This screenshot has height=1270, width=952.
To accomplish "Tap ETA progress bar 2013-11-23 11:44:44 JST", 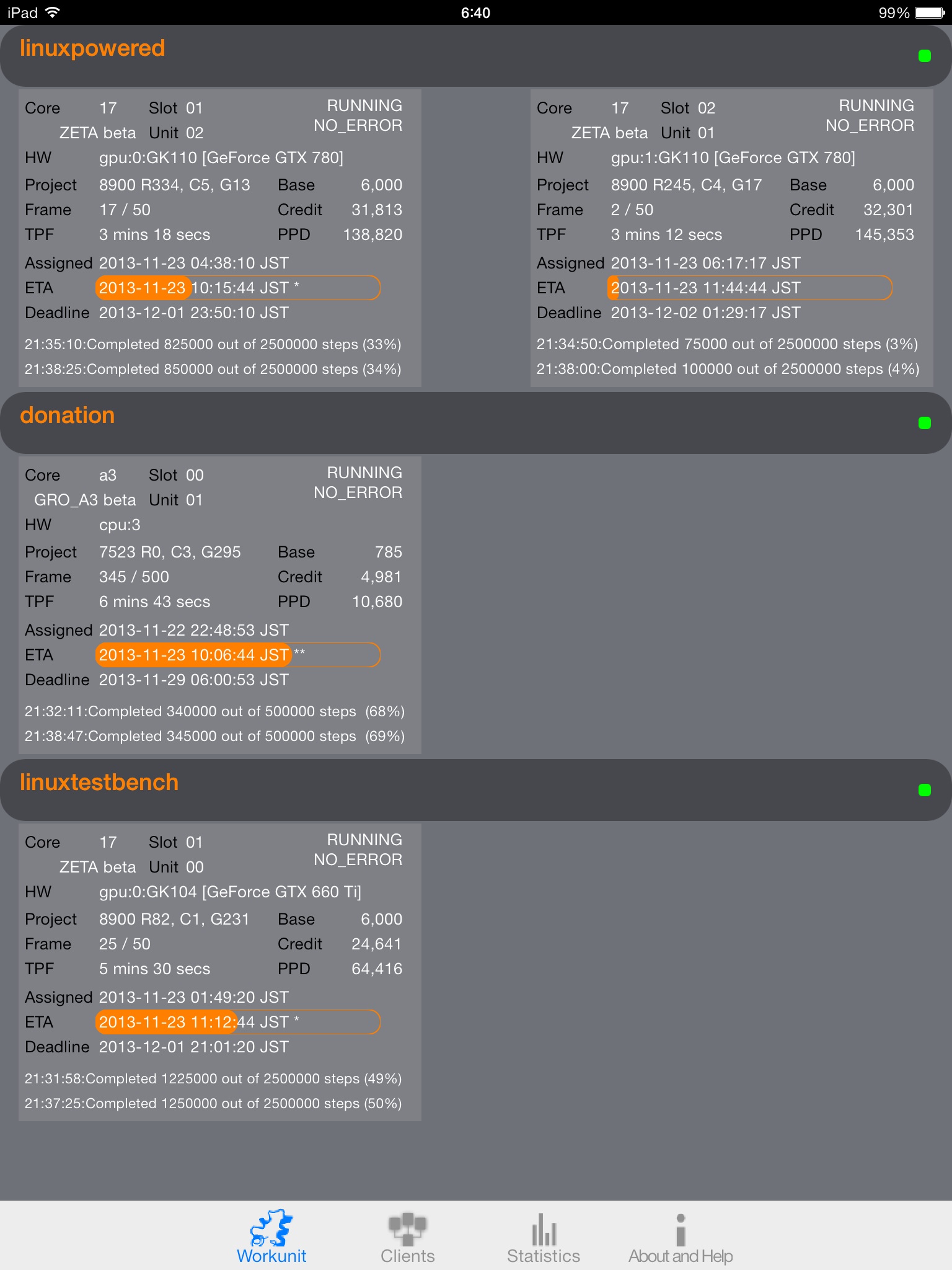I will point(750,288).
